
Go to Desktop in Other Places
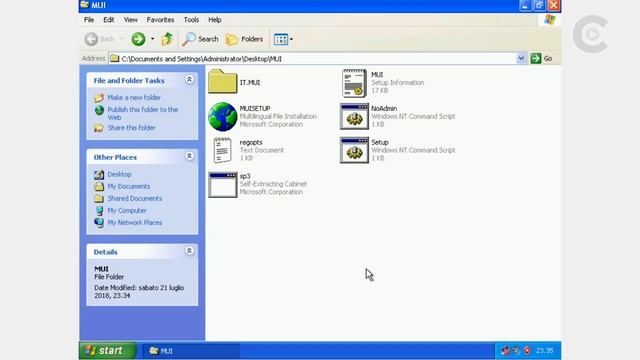point(119,174)
